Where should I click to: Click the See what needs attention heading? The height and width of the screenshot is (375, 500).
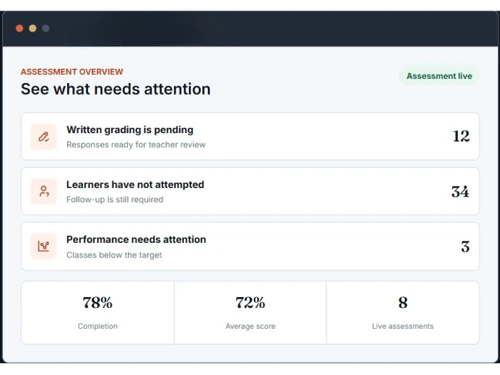click(116, 89)
